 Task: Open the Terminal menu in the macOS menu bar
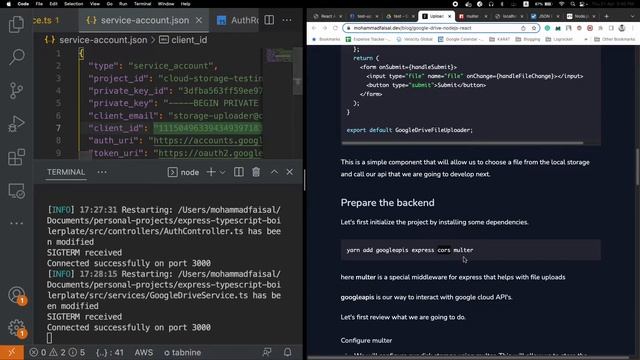tap(142, 4)
